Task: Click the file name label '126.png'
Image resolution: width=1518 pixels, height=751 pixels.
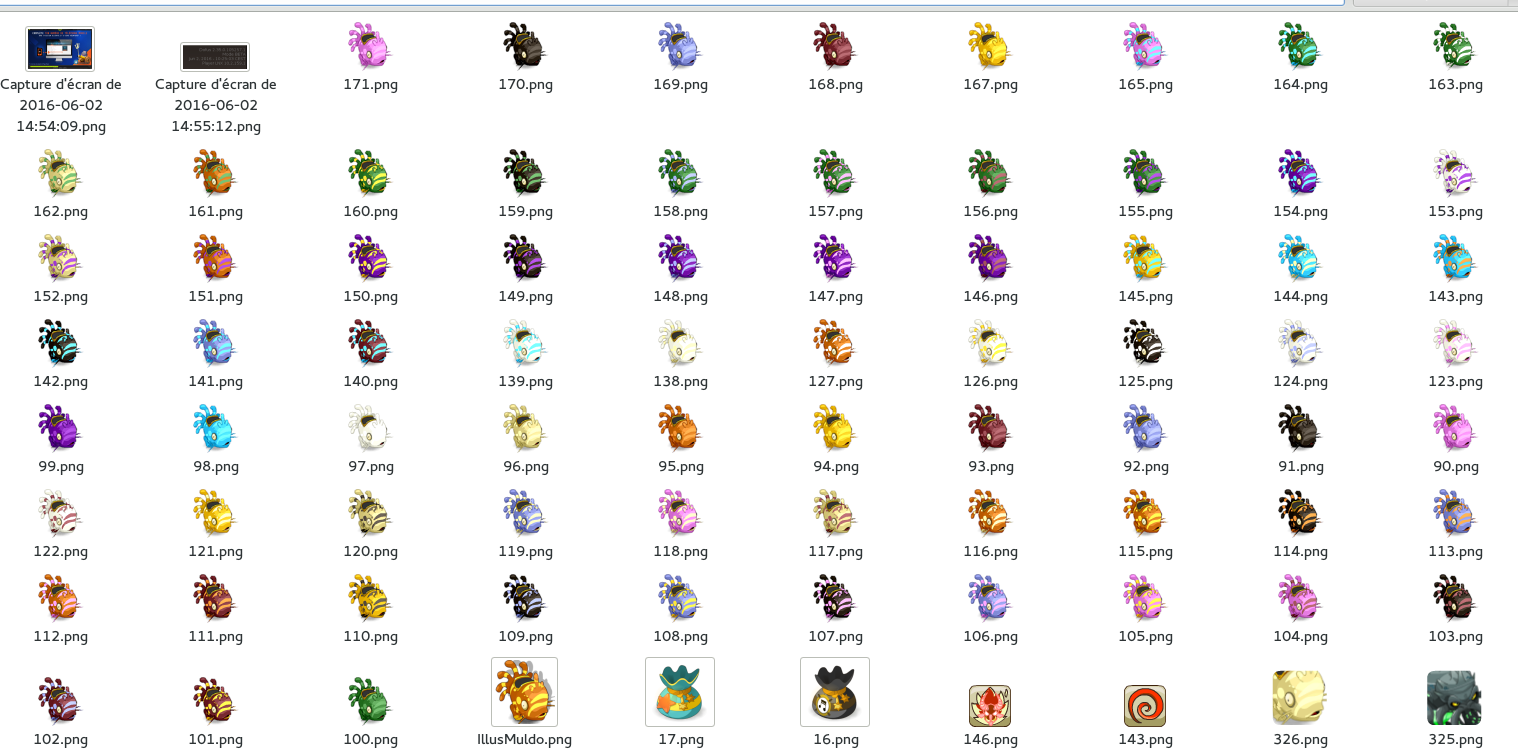Action: 990,381
